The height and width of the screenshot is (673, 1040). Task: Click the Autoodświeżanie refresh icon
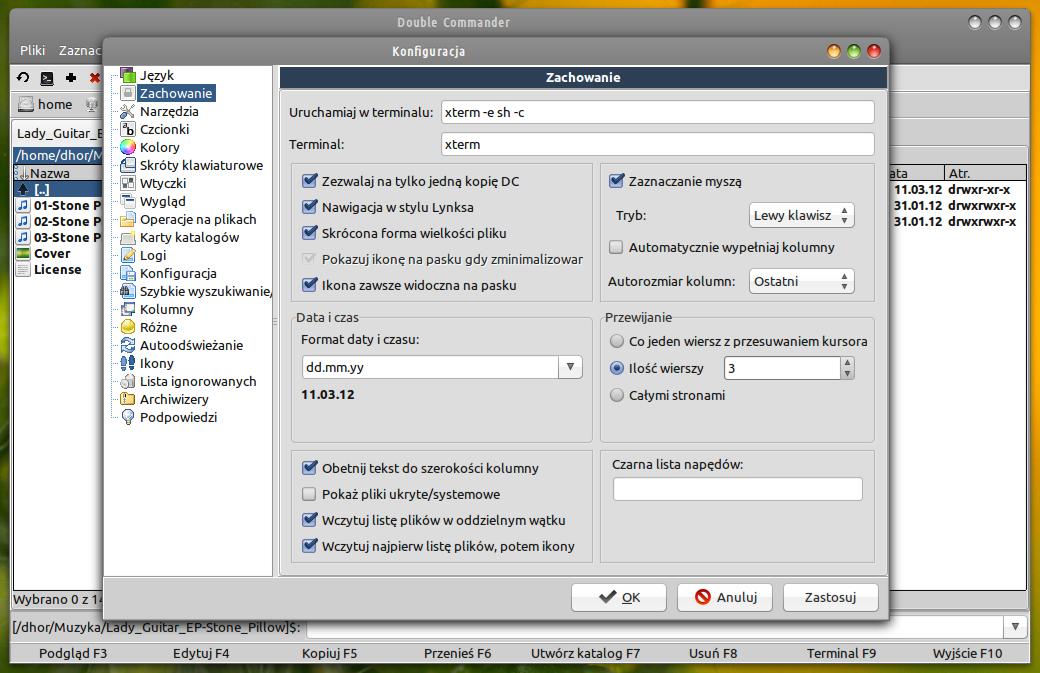pos(128,345)
